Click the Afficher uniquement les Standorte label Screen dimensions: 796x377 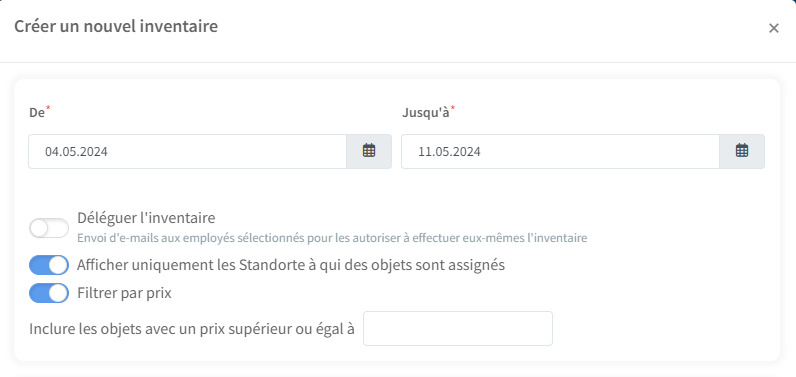pyautogui.click(x=291, y=265)
